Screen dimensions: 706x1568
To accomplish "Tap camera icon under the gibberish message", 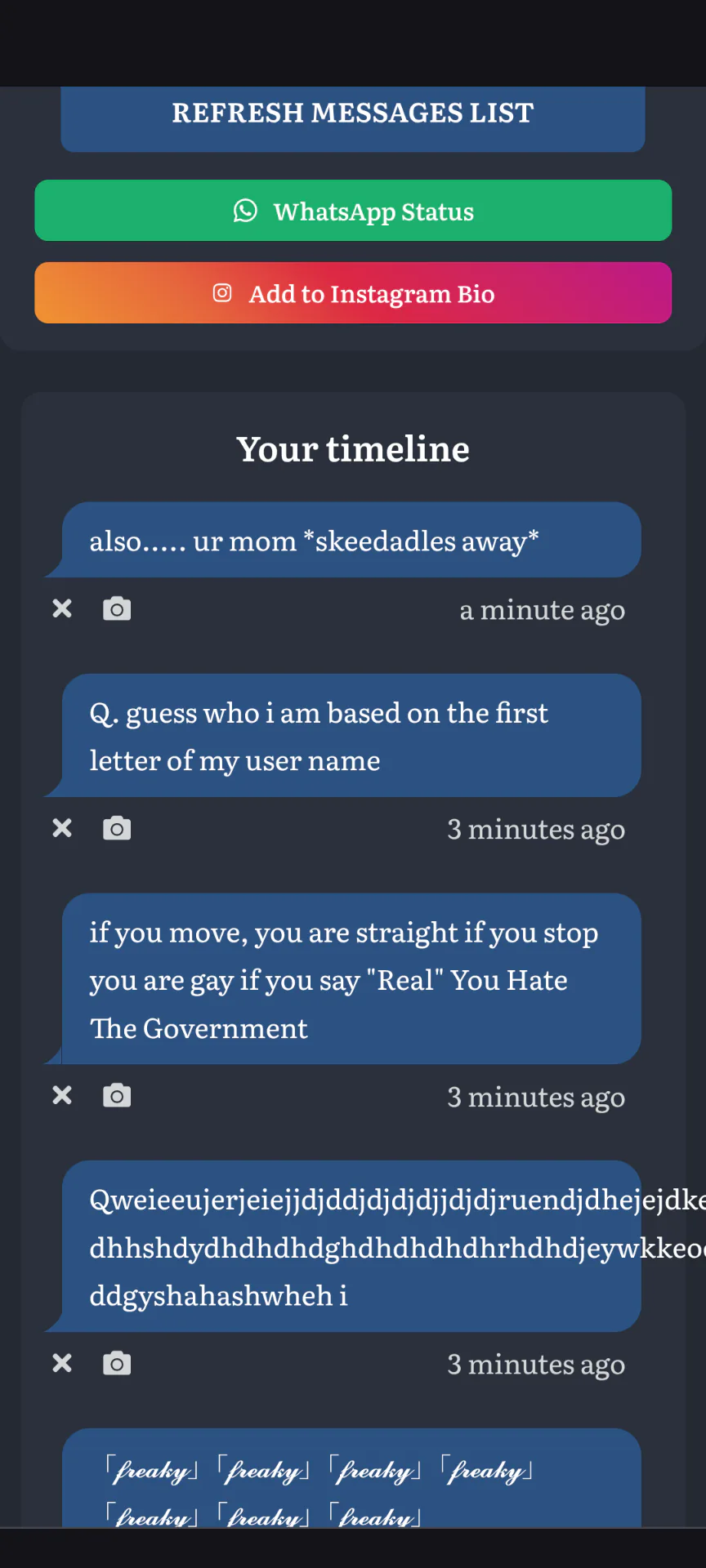I will pos(117,1363).
